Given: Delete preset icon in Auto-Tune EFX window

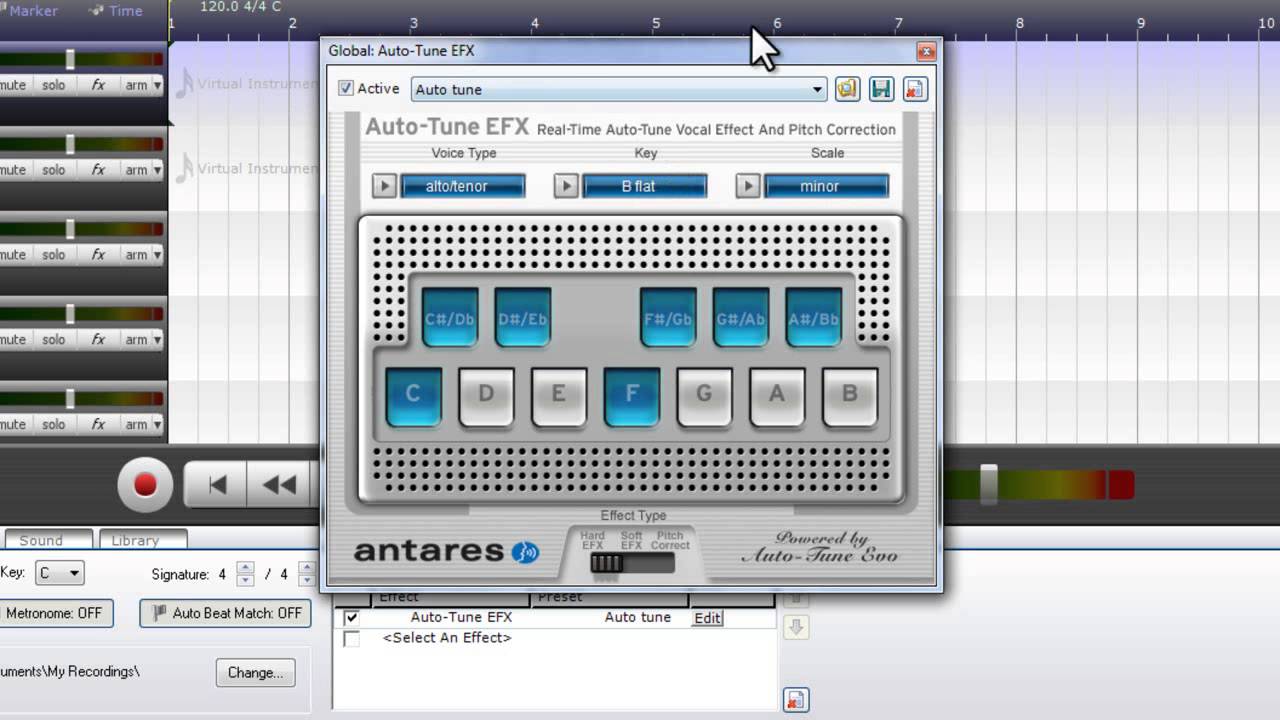Looking at the screenshot, I should (x=915, y=89).
